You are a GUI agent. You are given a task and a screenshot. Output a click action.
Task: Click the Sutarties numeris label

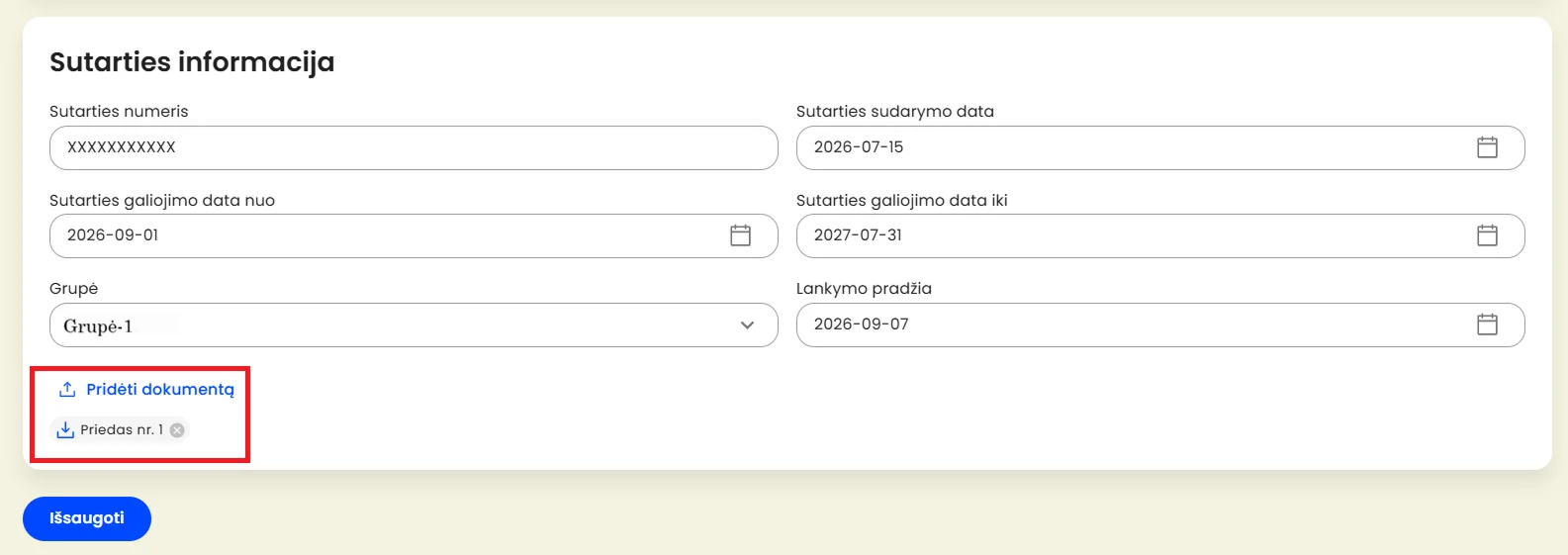click(119, 112)
